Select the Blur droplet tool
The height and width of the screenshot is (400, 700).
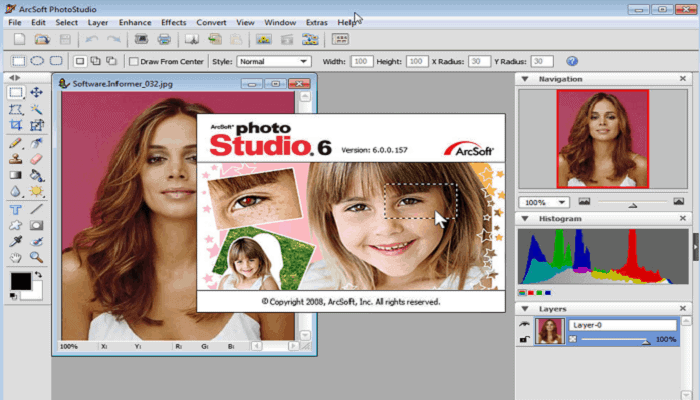click(16, 192)
